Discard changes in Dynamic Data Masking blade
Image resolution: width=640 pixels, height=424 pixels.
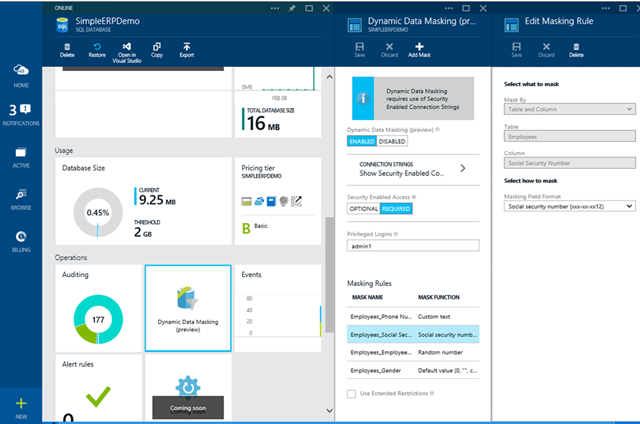coord(389,50)
